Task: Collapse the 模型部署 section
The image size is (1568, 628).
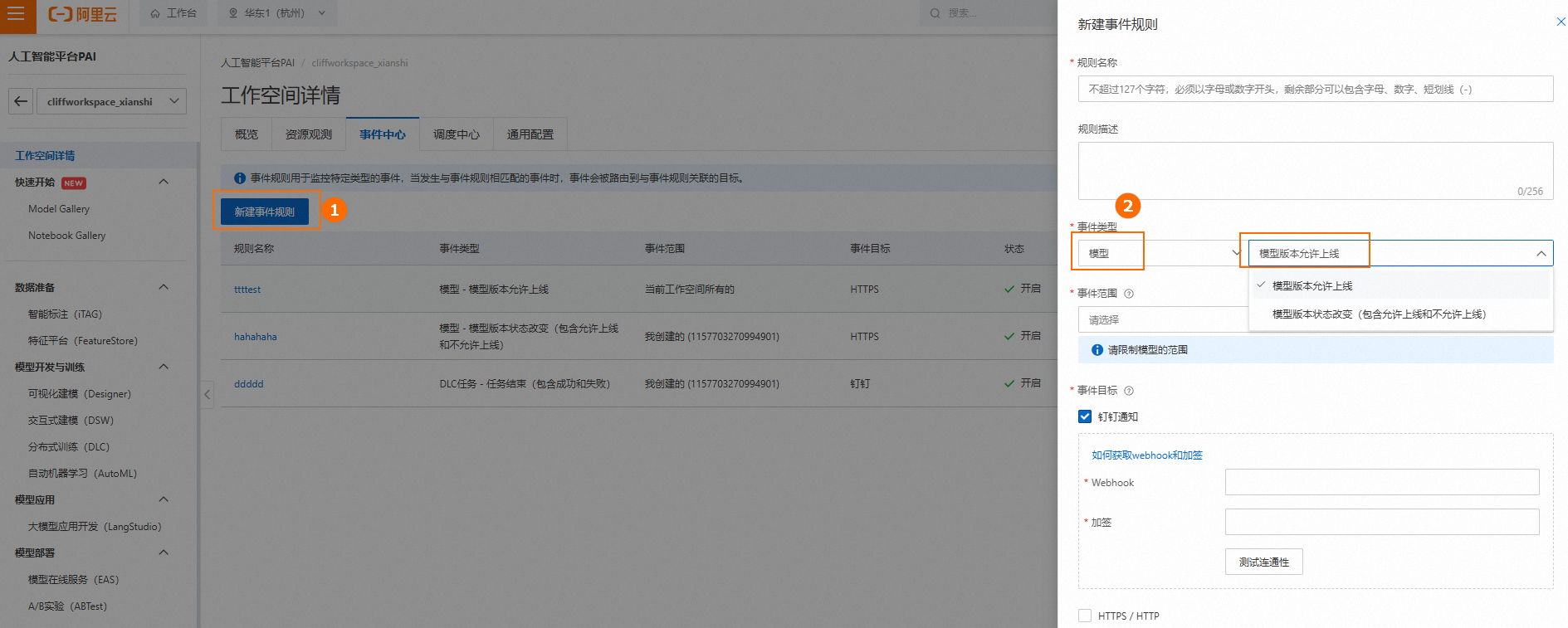Action: pos(164,553)
